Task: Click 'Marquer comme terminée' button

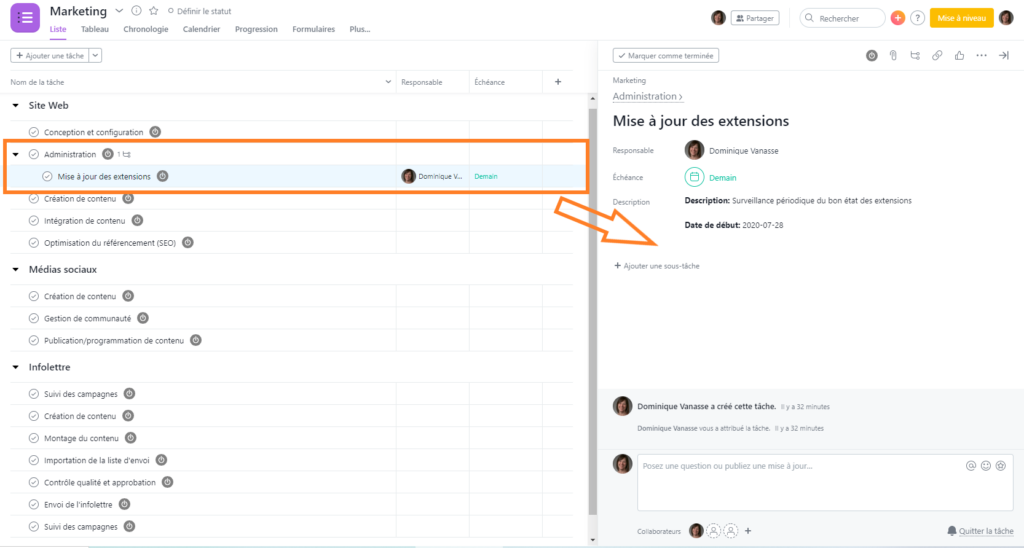Action: pos(666,56)
